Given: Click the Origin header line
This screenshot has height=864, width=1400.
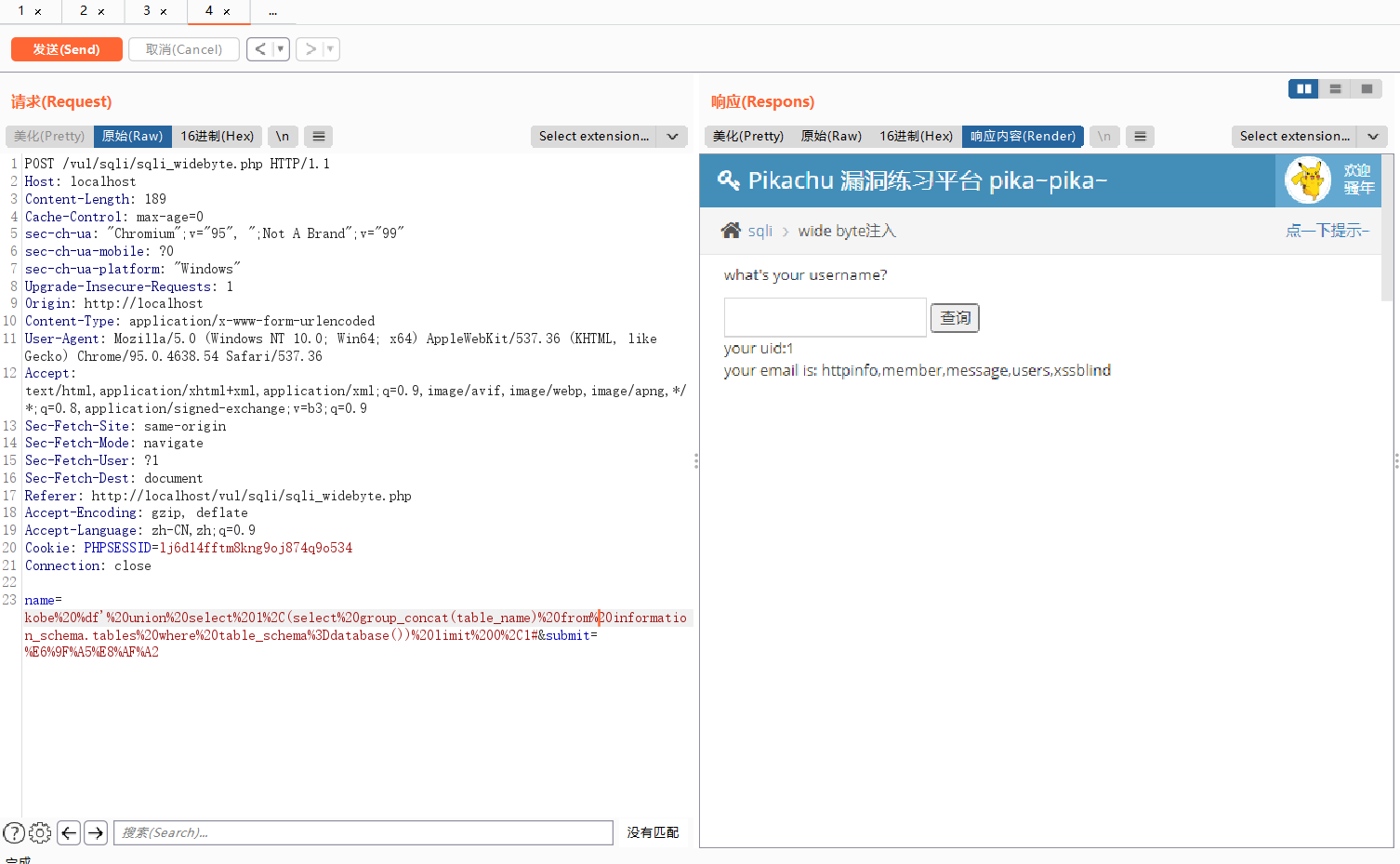Looking at the screenshot, I should click(x=113, y=303).
